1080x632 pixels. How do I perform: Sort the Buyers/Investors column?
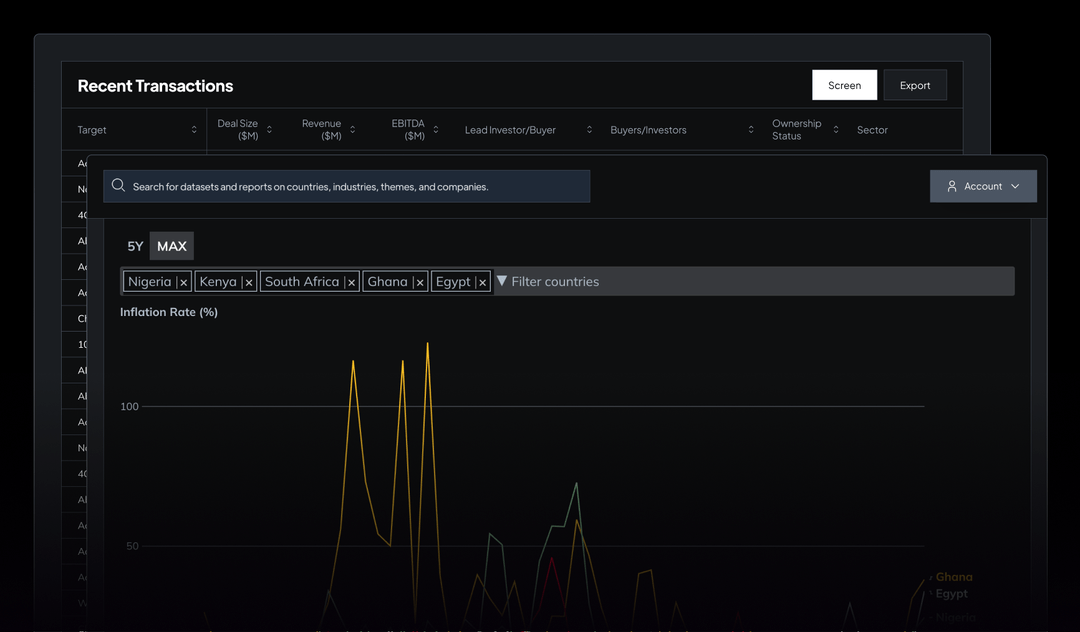[751, 129]
